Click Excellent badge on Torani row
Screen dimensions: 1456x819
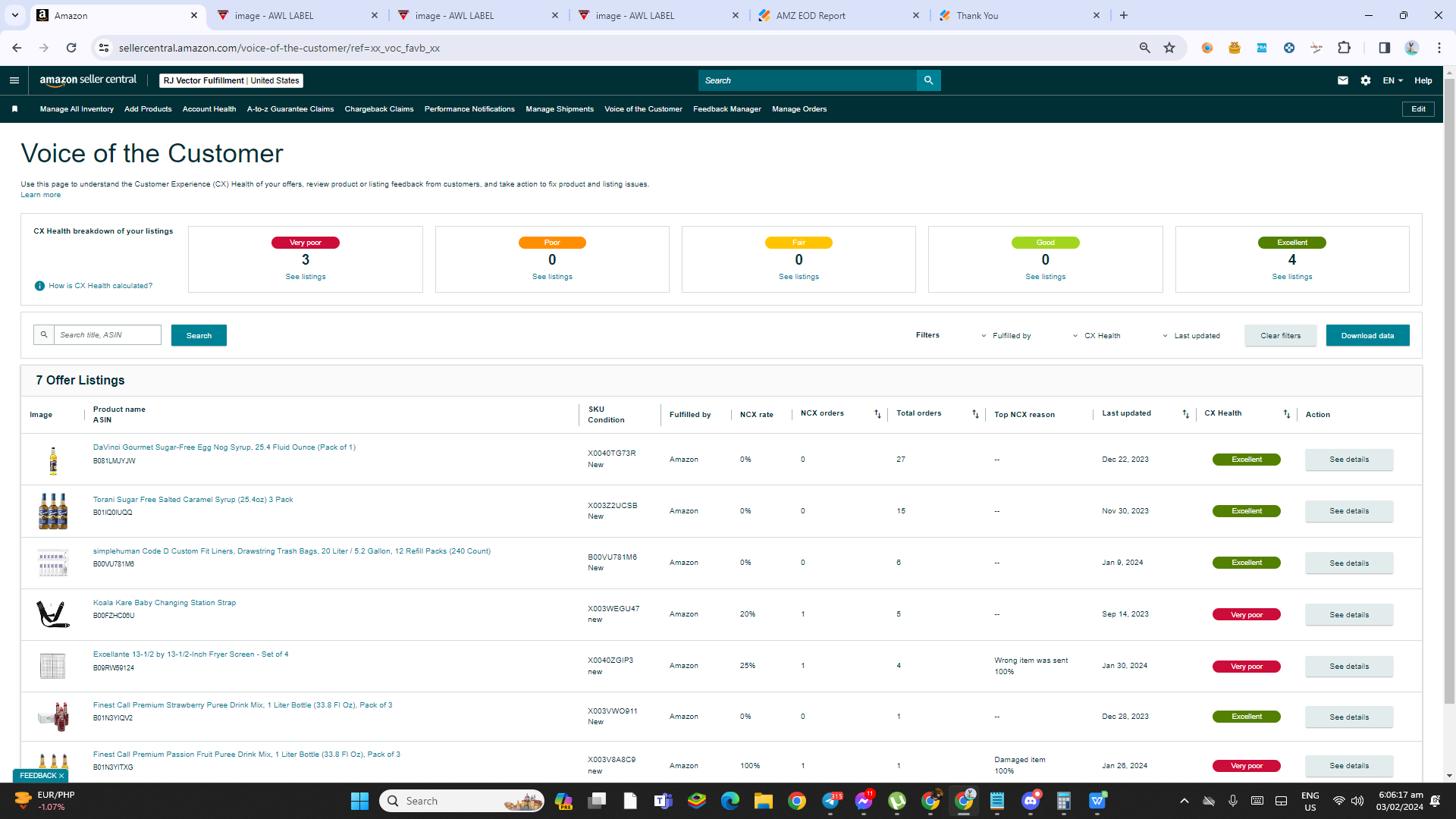point(1247,511)
